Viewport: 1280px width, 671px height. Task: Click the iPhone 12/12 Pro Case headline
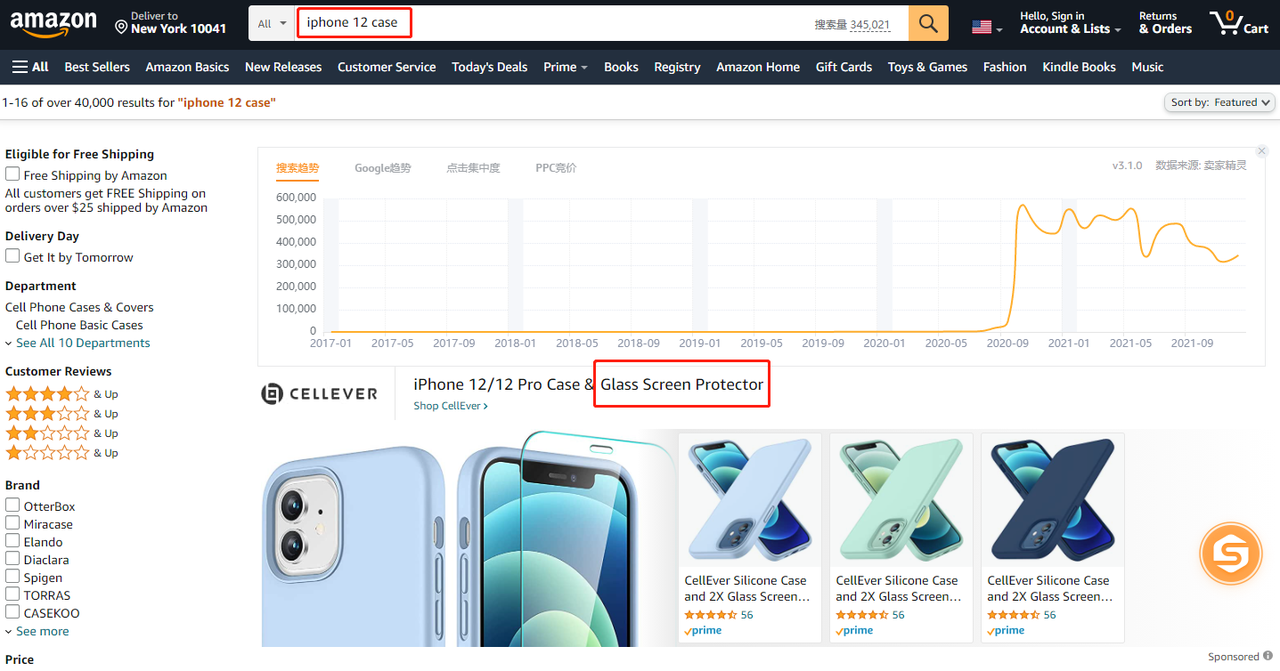(x=588, y=384)
